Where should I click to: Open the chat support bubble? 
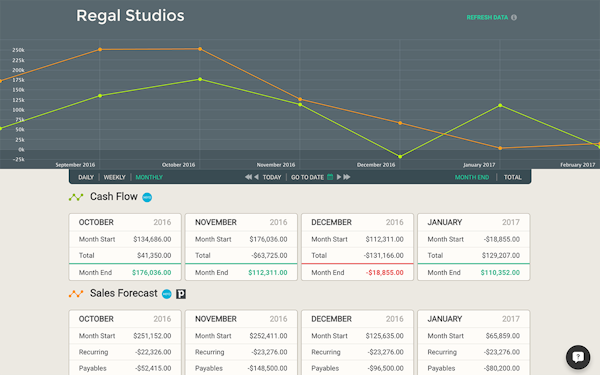click(578, 357)
